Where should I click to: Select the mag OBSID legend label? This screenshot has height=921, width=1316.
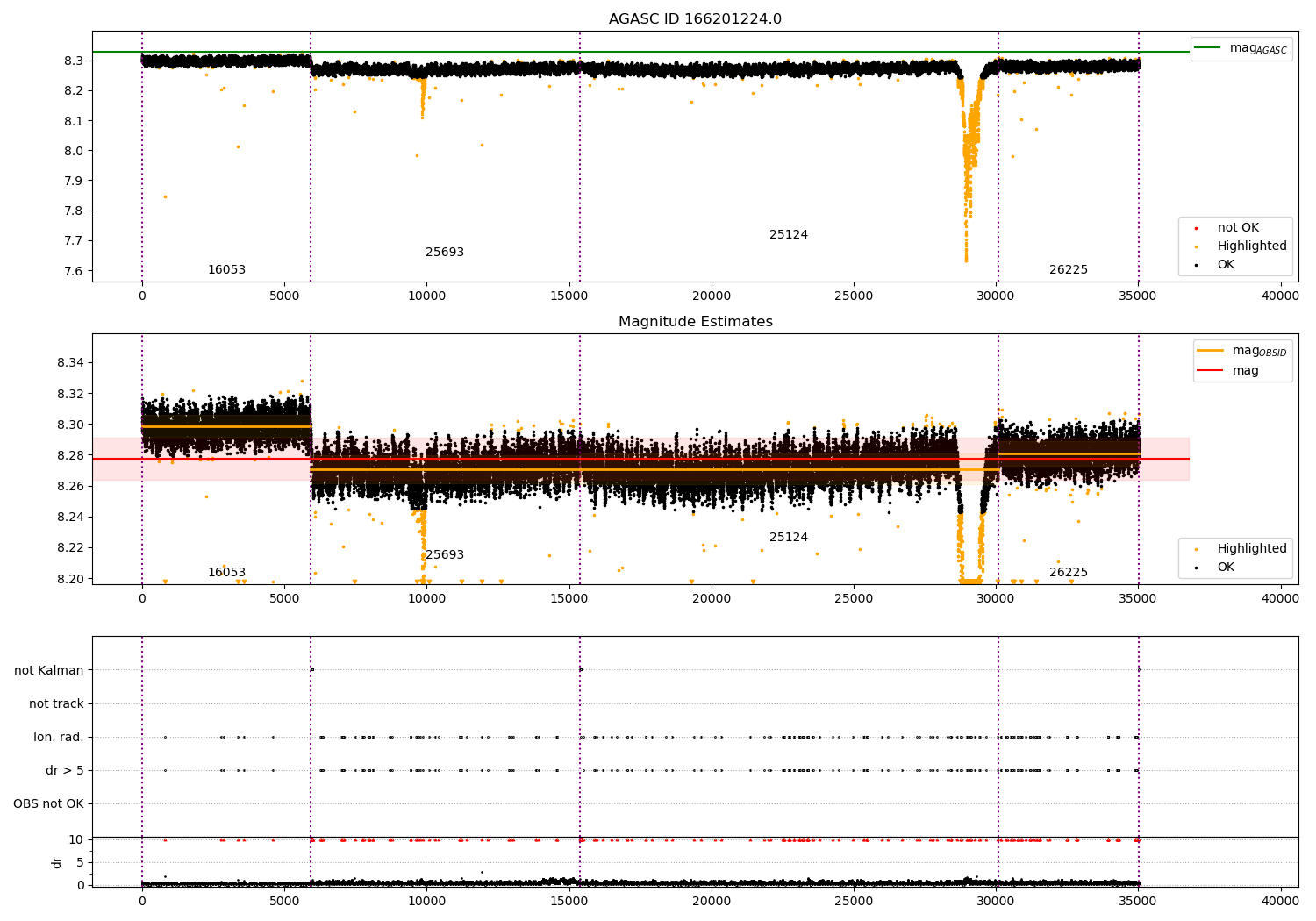tap(1259, 351)
